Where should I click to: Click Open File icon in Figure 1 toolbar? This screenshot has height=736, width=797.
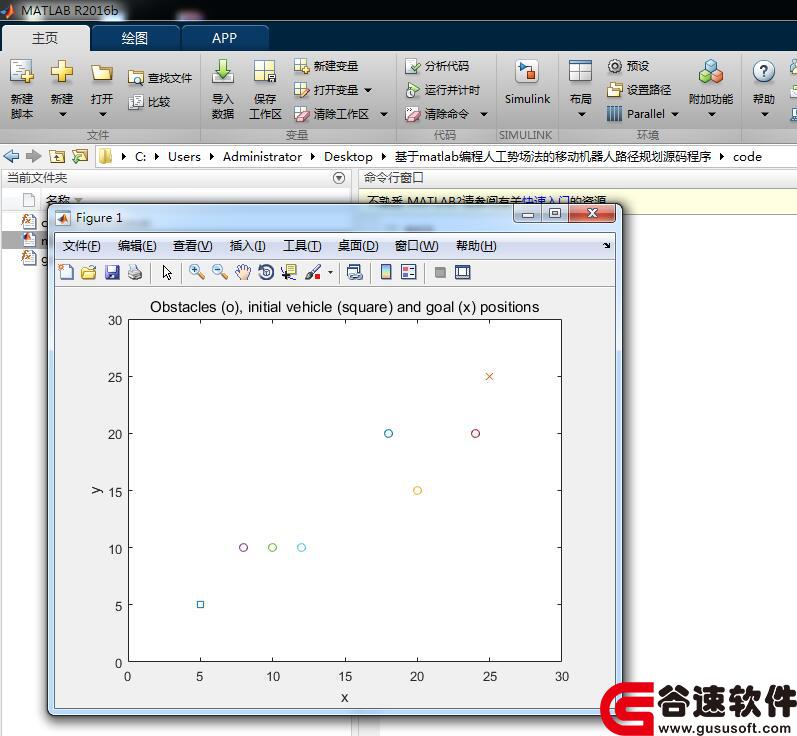[x=89, y=272]
